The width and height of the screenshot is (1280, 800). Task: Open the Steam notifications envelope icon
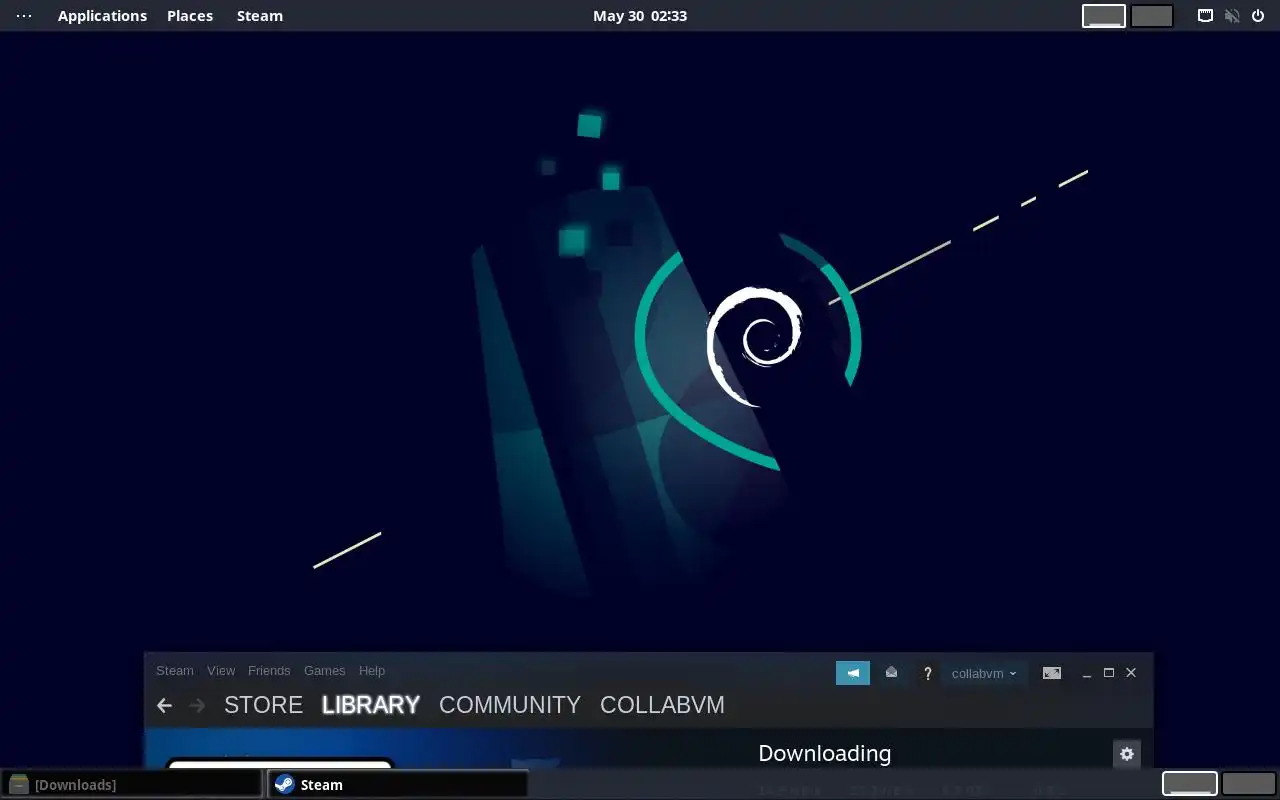pos(891,673)
